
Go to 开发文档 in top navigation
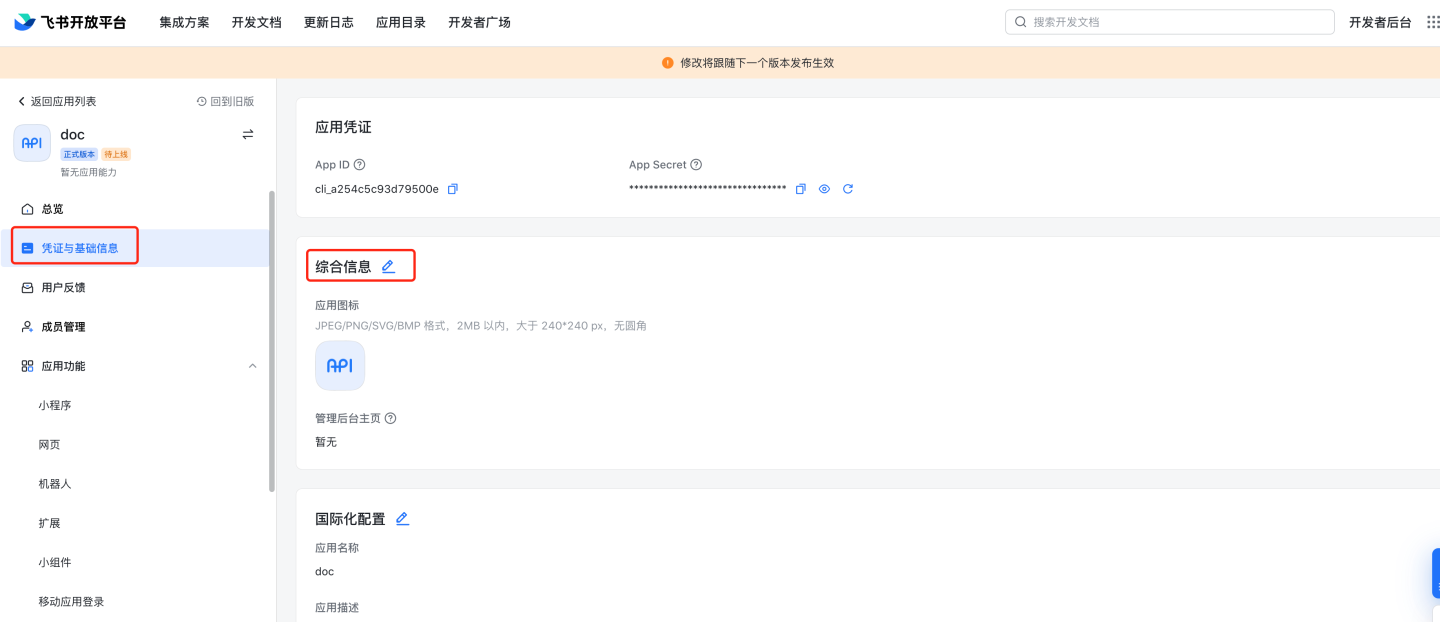tap(256, 22)
